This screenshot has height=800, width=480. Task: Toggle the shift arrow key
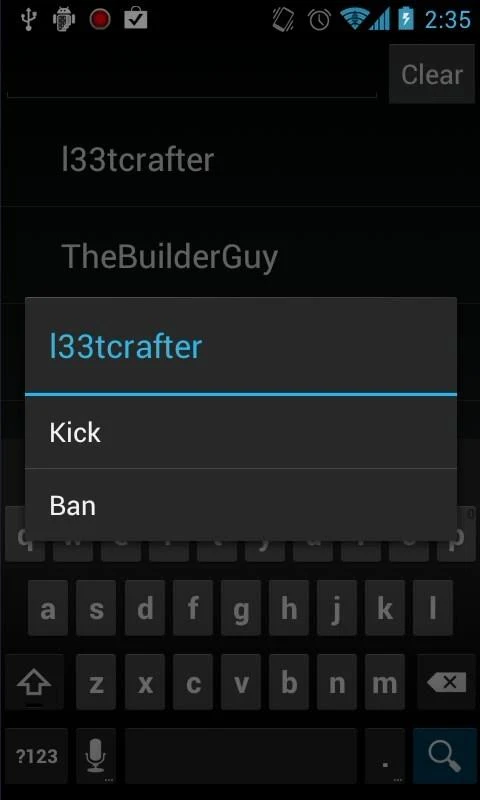pos(34,682)
